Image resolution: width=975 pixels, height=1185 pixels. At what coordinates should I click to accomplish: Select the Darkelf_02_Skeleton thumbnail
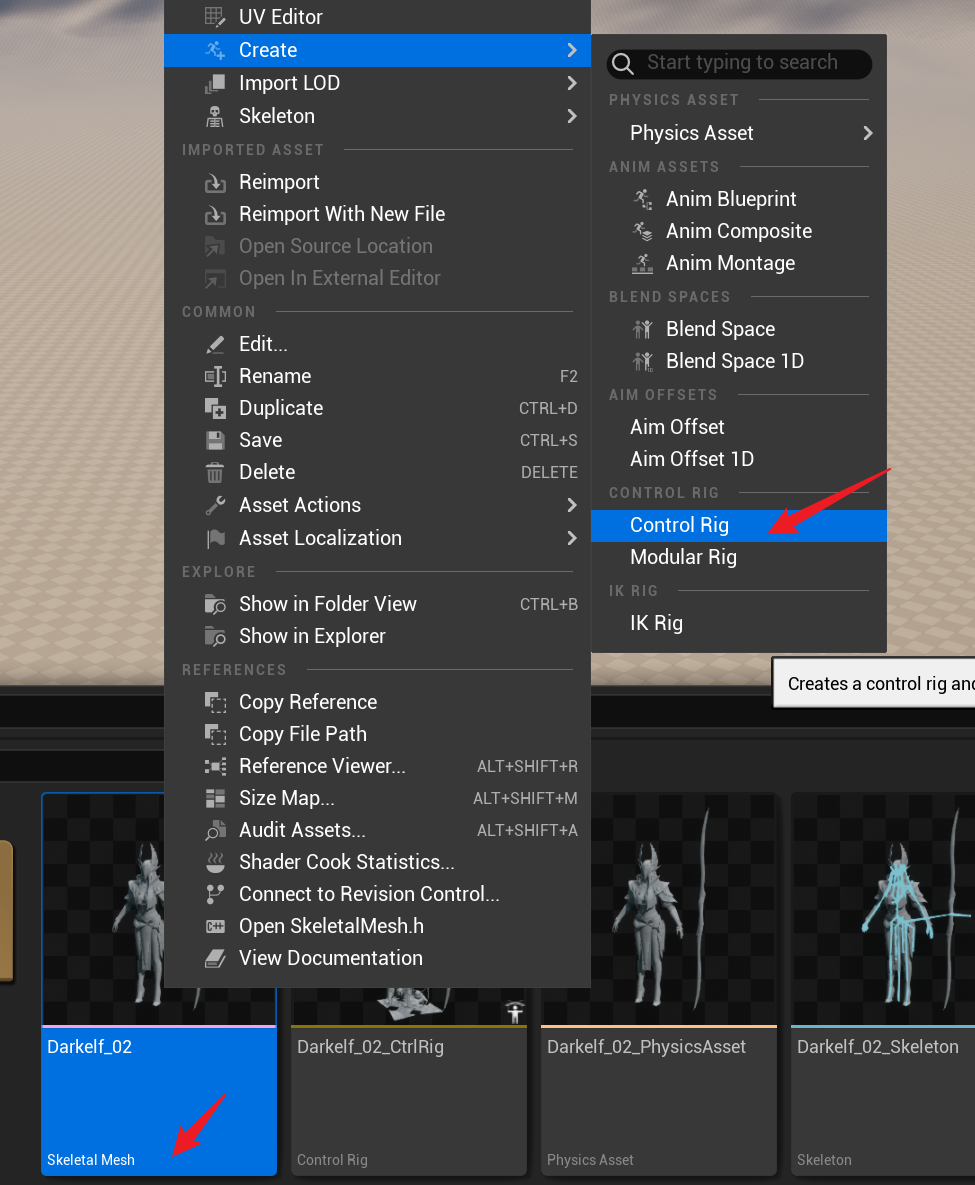point(883,909)
